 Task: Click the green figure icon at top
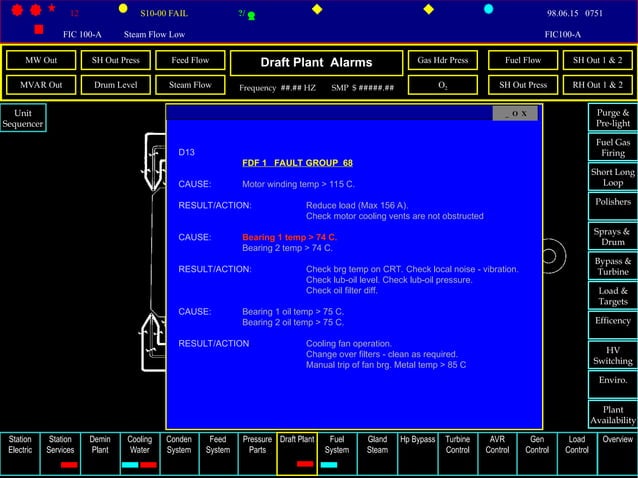pos(251,16)
